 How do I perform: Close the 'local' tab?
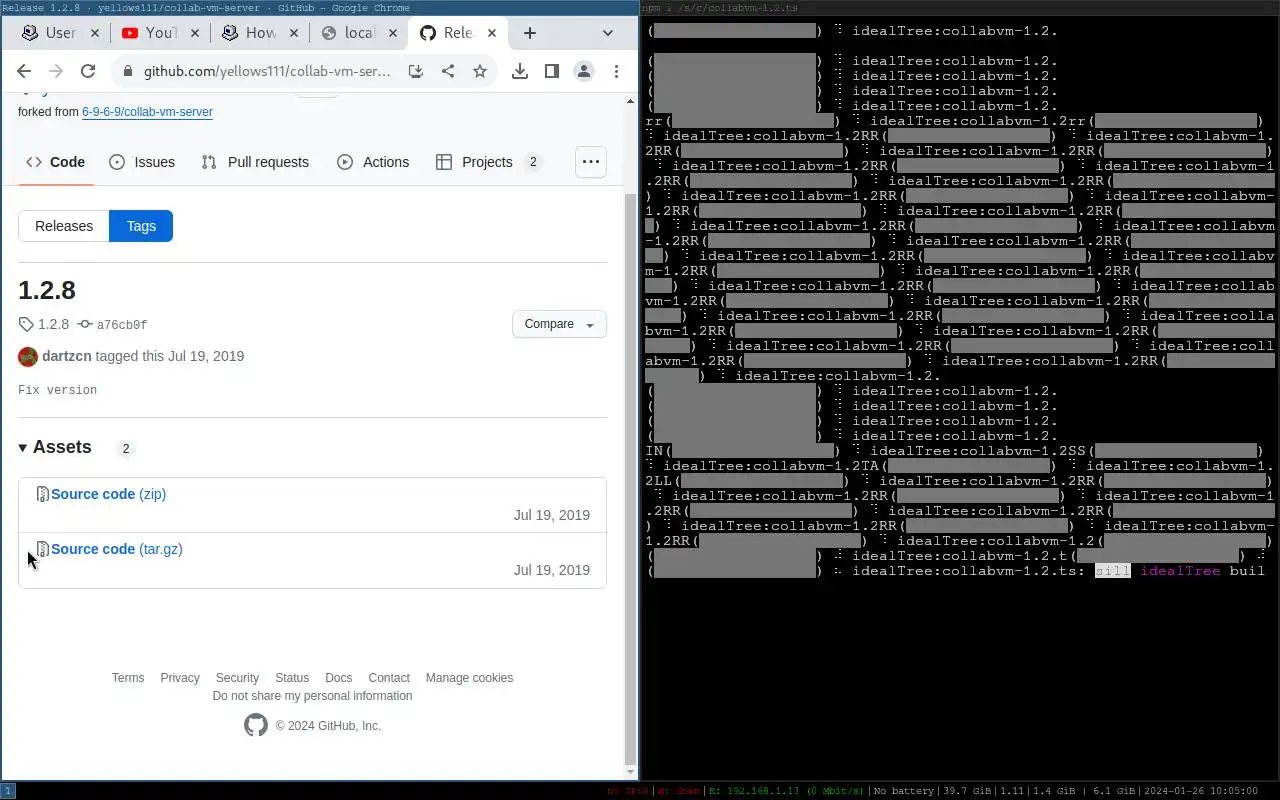(x=393, y=33)
